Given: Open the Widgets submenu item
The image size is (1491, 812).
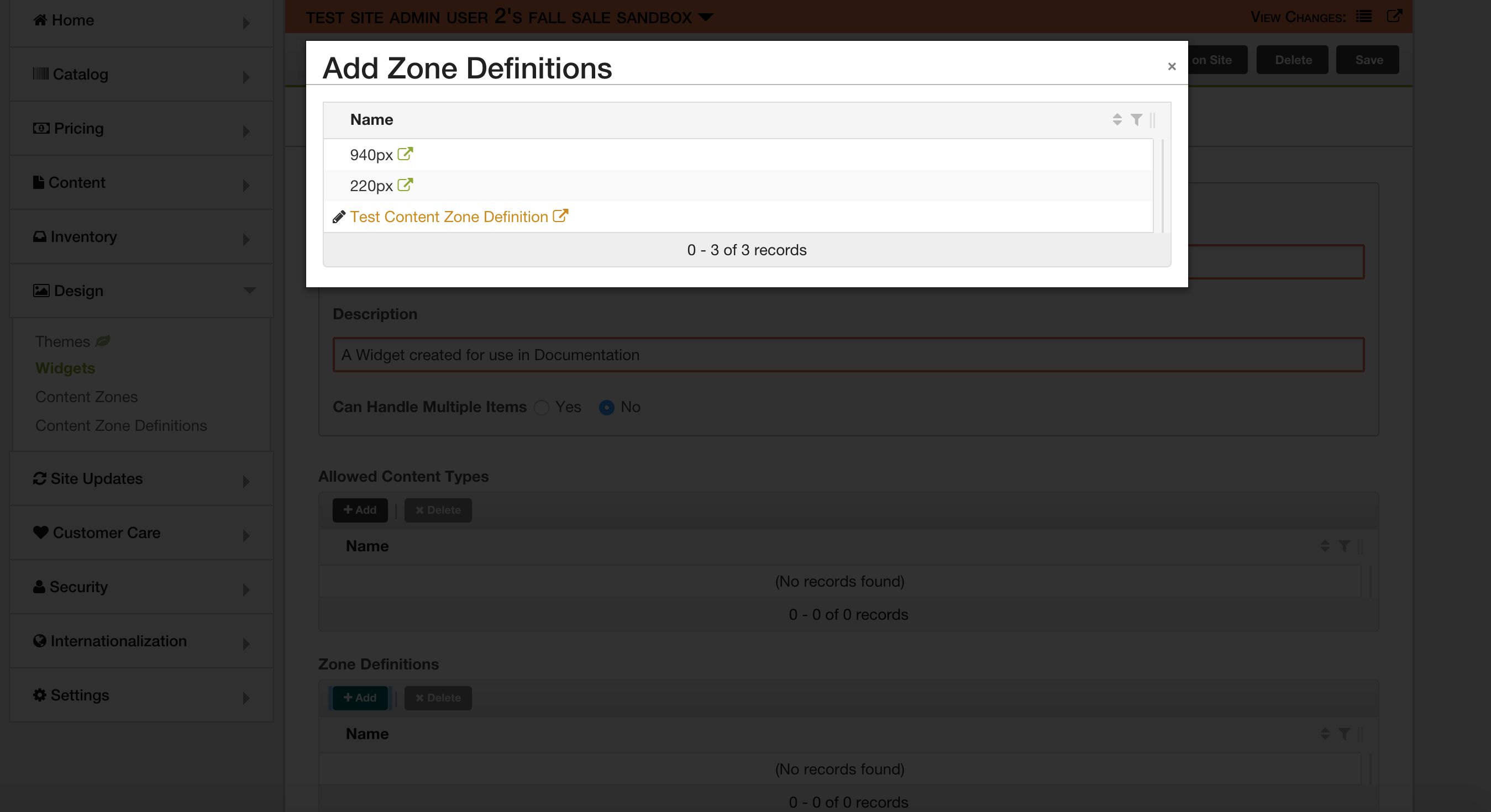Looking at the screenshot, I should point(65,368).
